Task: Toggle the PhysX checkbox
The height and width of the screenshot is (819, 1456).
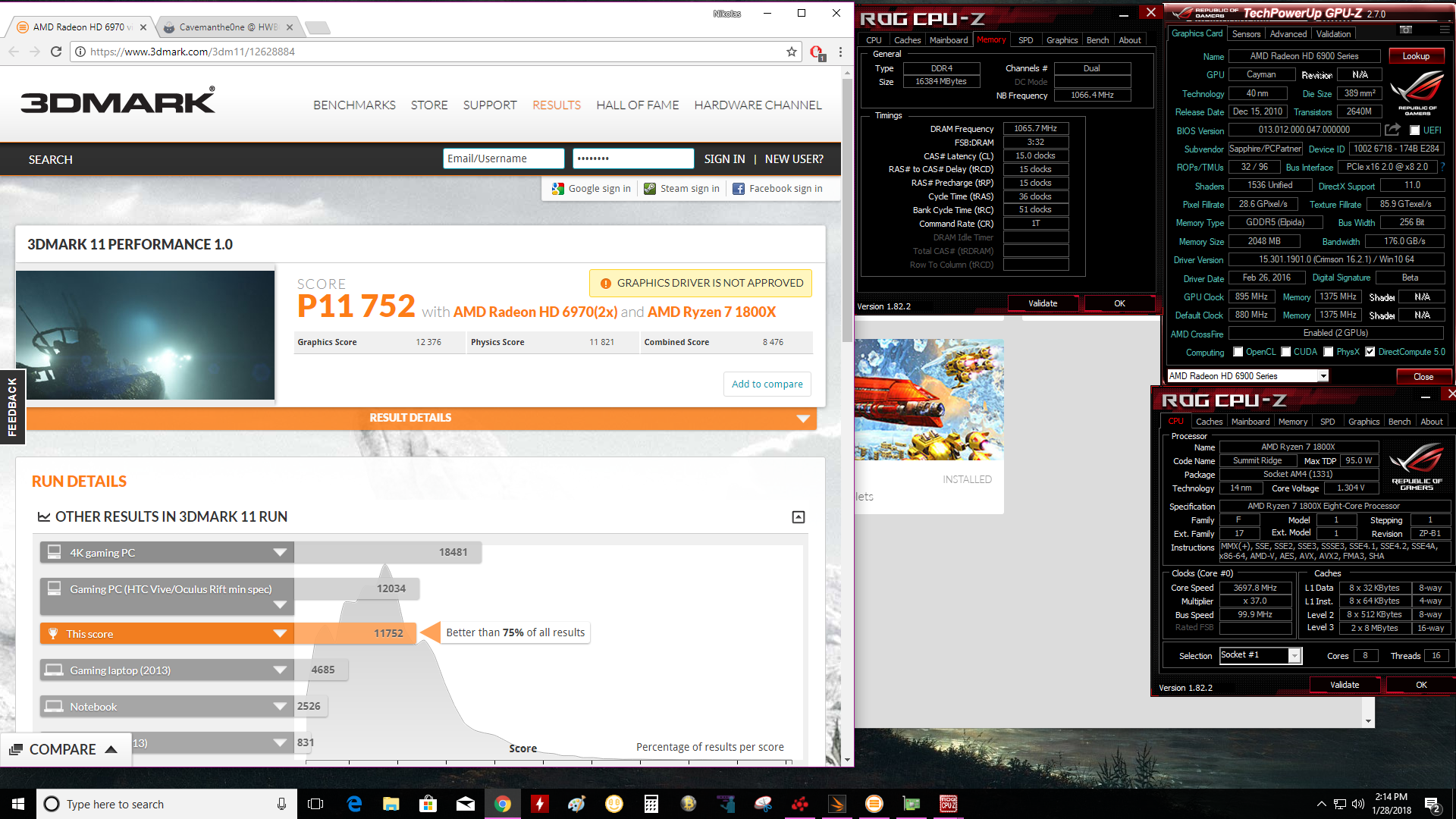Action: pyautogui.click(x=1328, y=352)
